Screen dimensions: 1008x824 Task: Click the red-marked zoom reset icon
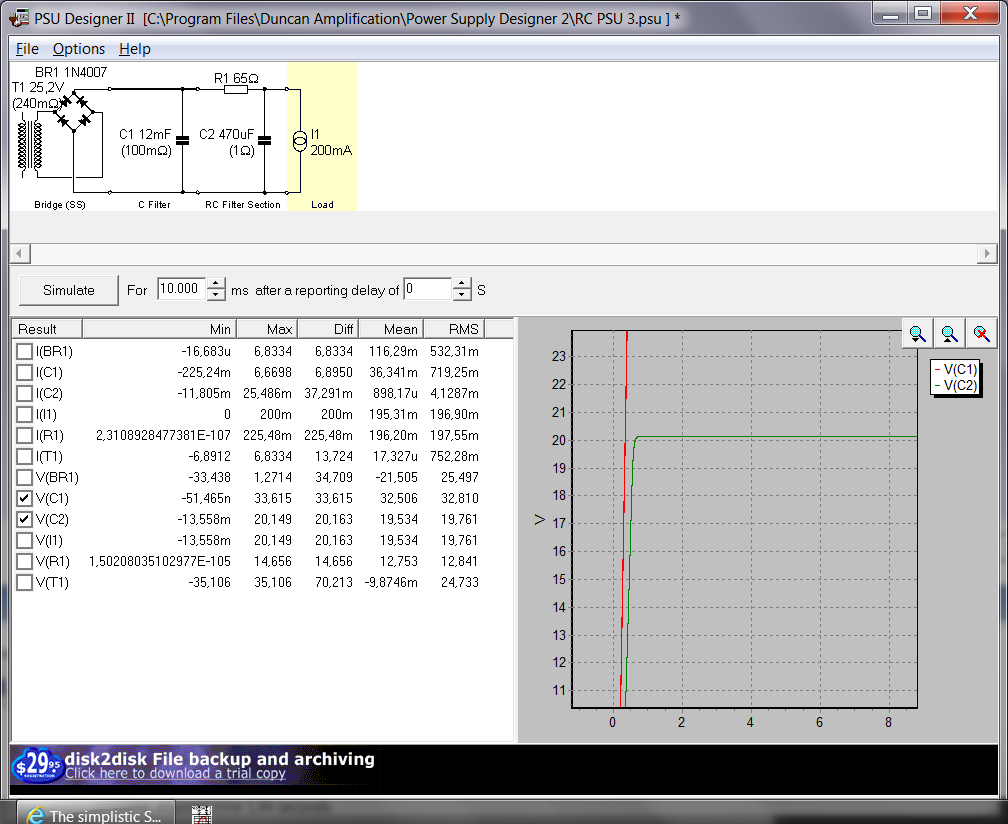(x=980, y=334)
